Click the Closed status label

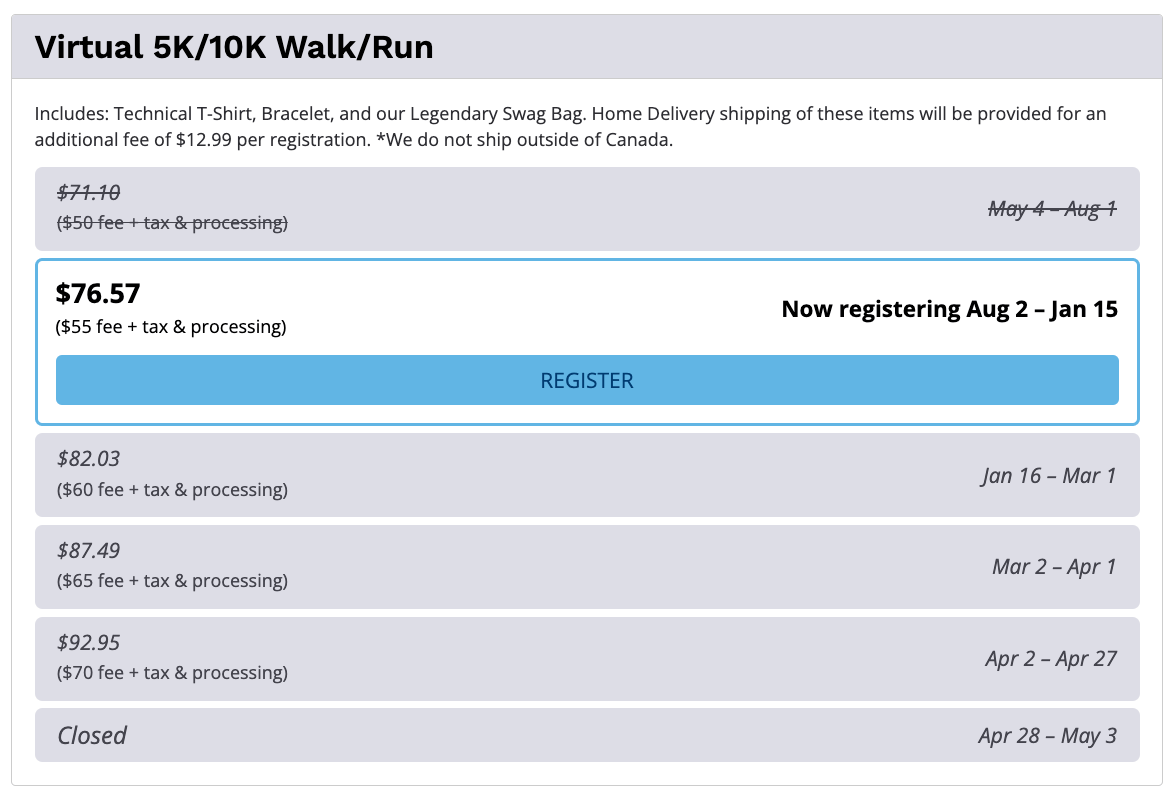click(x=92, y=736)
